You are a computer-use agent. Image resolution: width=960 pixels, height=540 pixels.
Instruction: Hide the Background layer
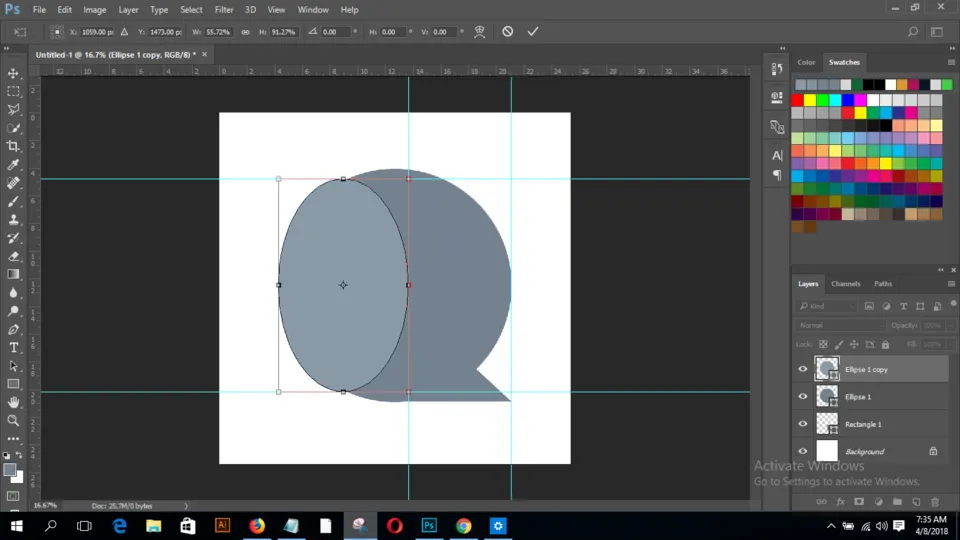[803, 451]
